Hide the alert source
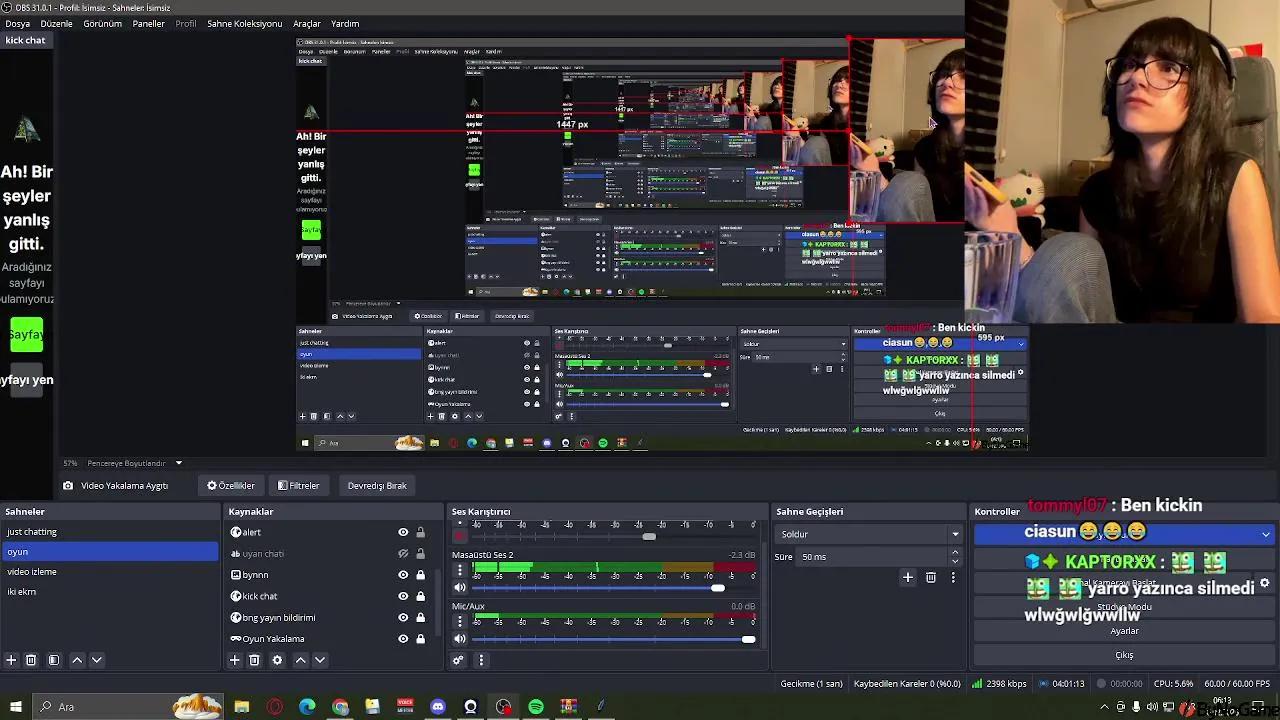The width and height of the screenshot is (1280, 720). pos(403,532)
